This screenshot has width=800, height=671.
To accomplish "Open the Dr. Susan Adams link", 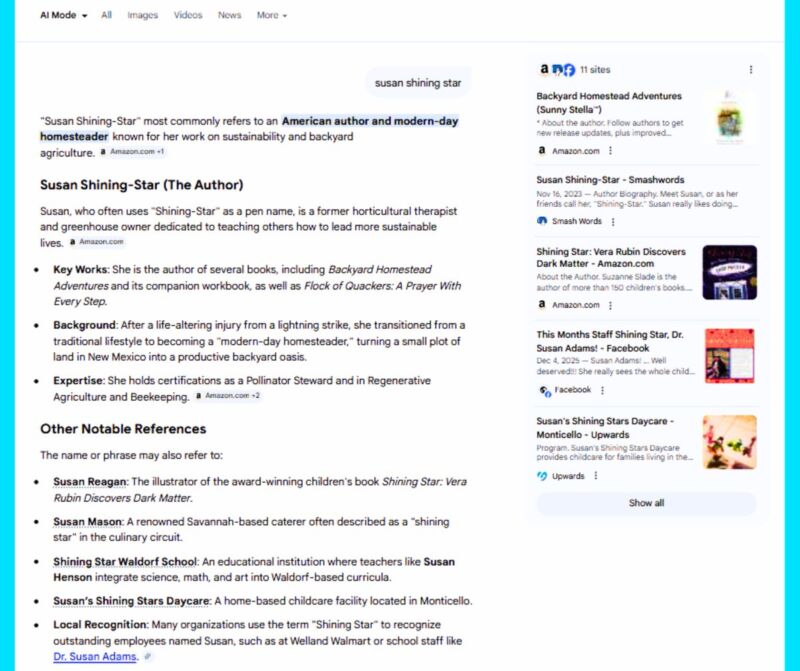I will pos(95,657).
